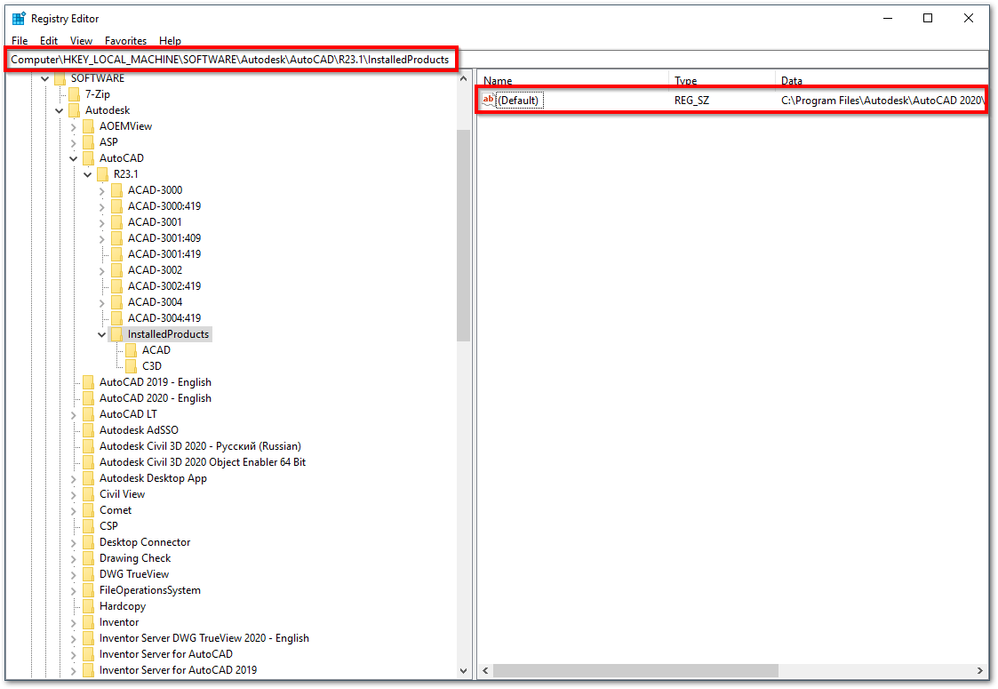Select the AutoCAD 2020 - English folder icon
The height and width of the screenshot is (689, 998).
(88, 398)
